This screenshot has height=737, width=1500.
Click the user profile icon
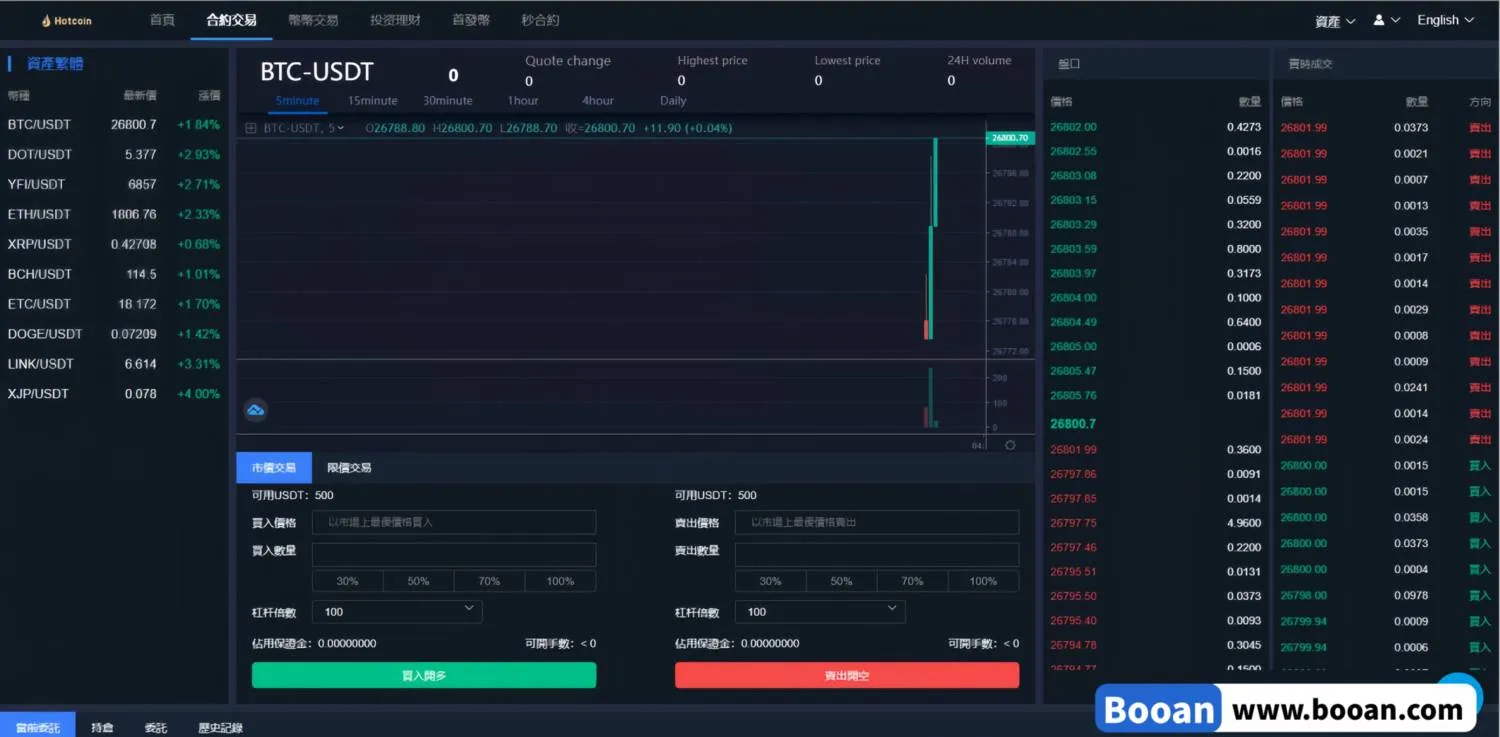click(1380, 20)
